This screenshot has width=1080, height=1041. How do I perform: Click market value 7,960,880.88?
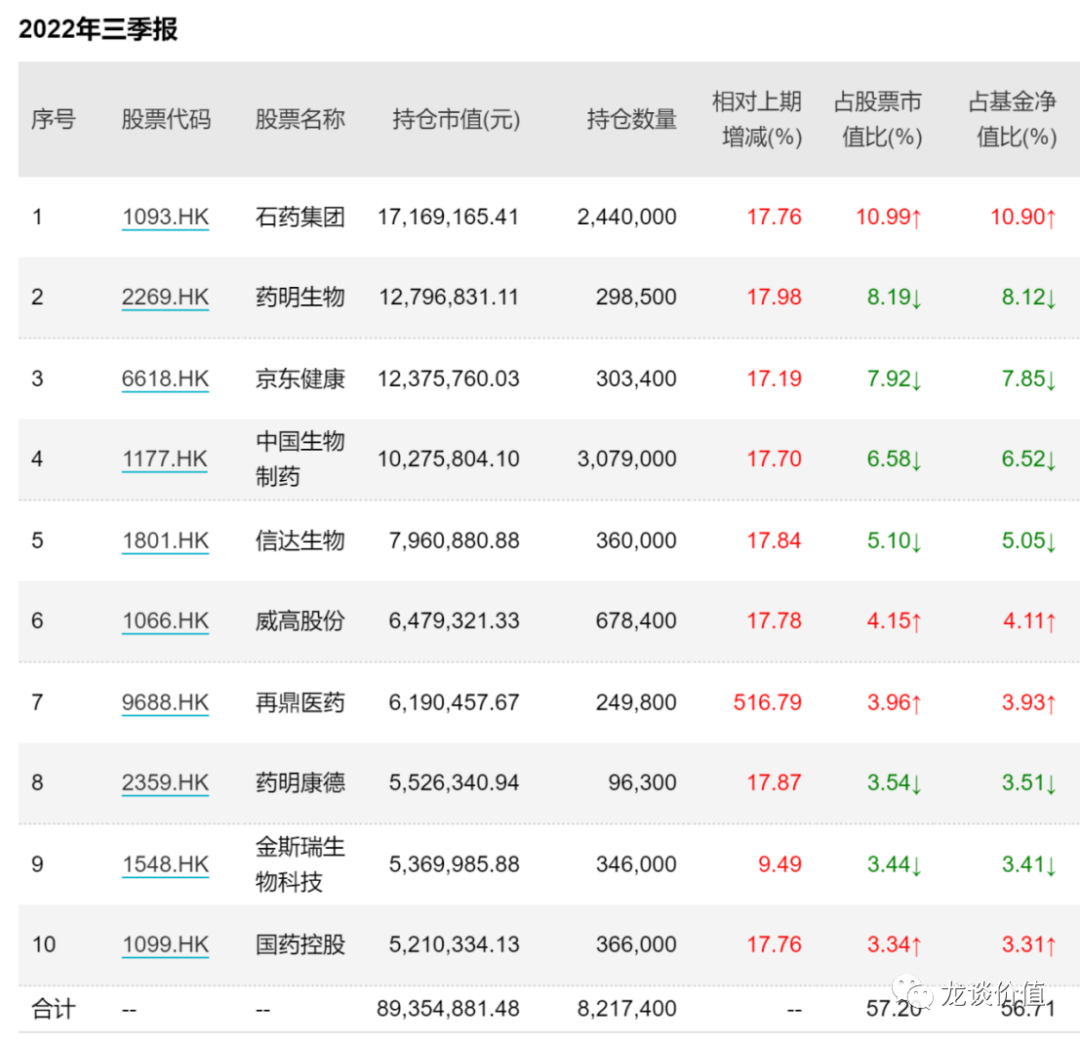pos(454,540)
